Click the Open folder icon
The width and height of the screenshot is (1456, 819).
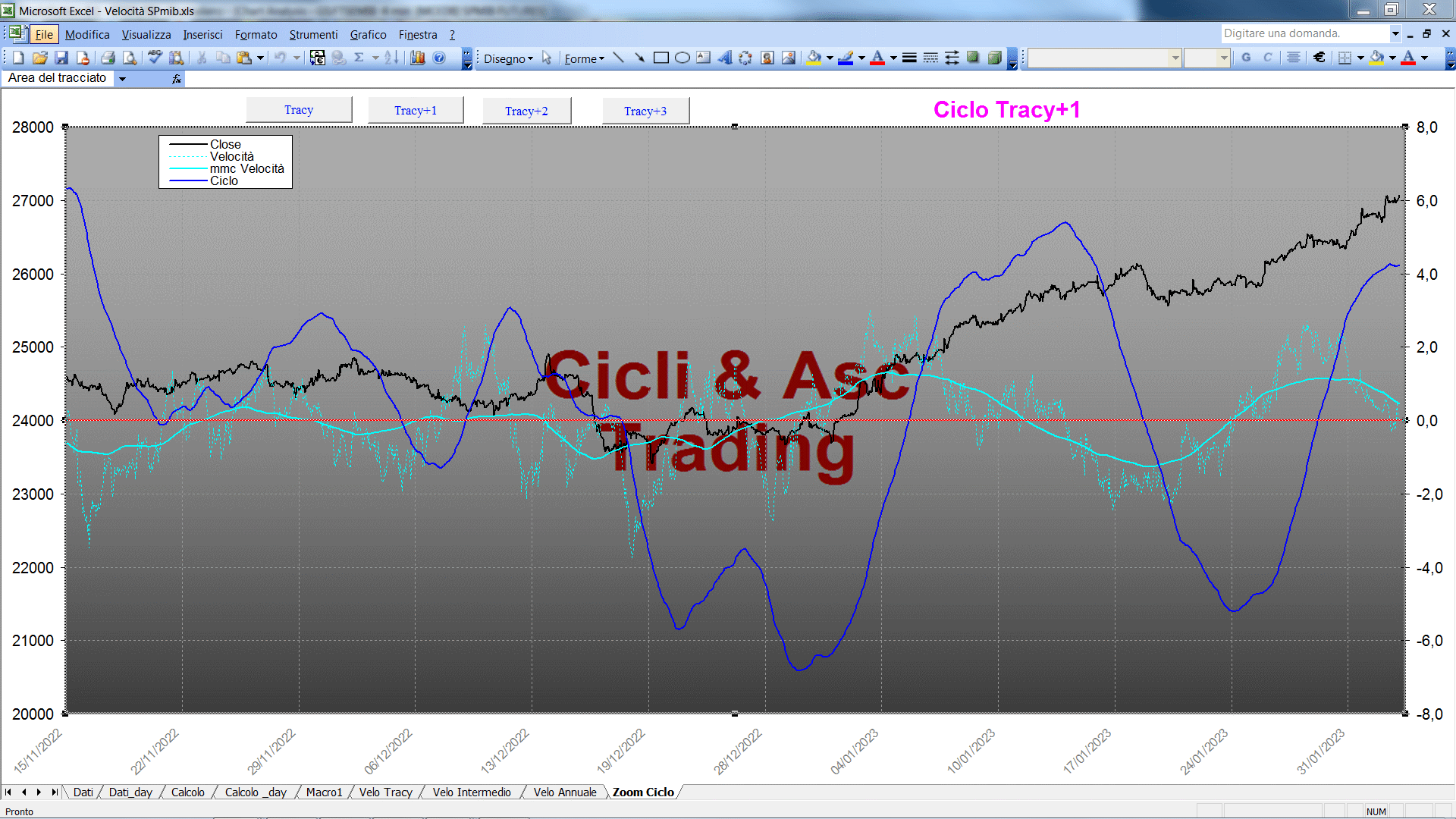tap(40, 58)
